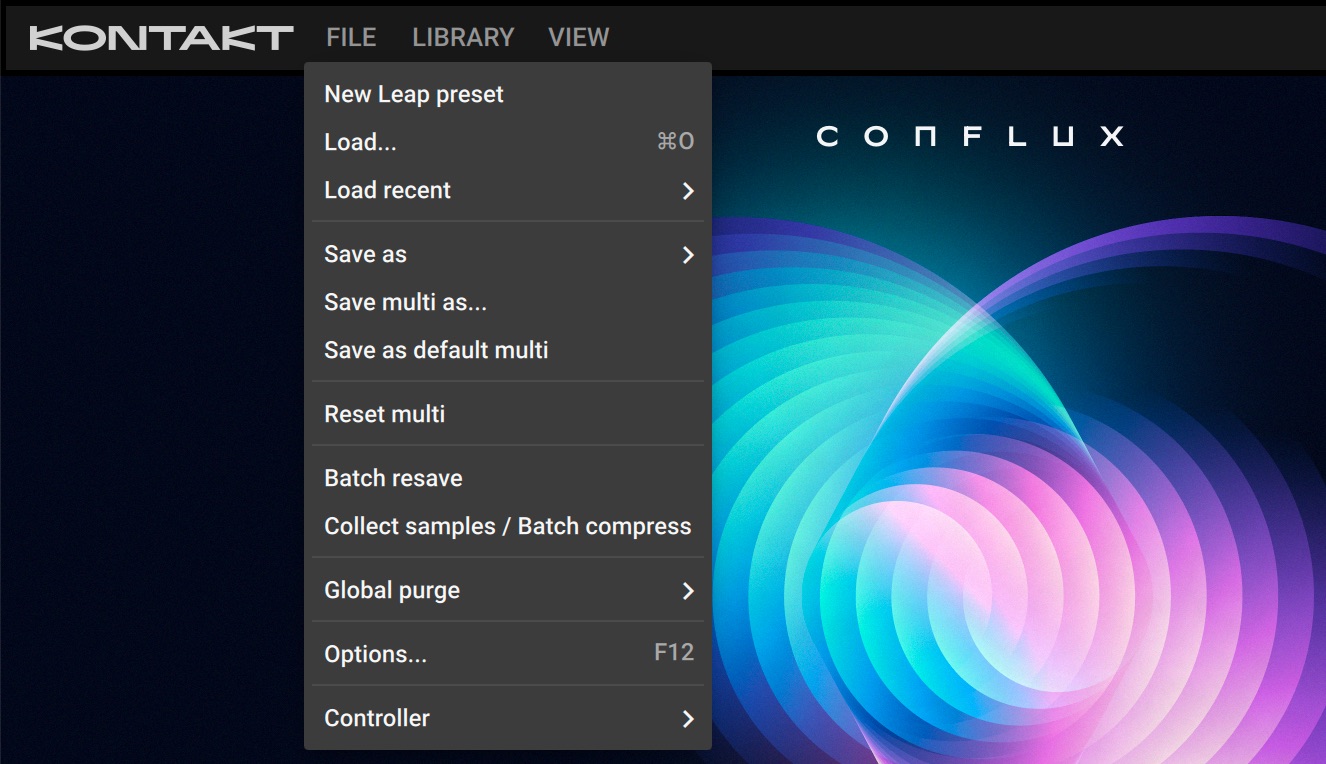The height and width of the screenshot is (764, 1326).
Task: Click the Conflux title artwork
Action: pos(970,136)
